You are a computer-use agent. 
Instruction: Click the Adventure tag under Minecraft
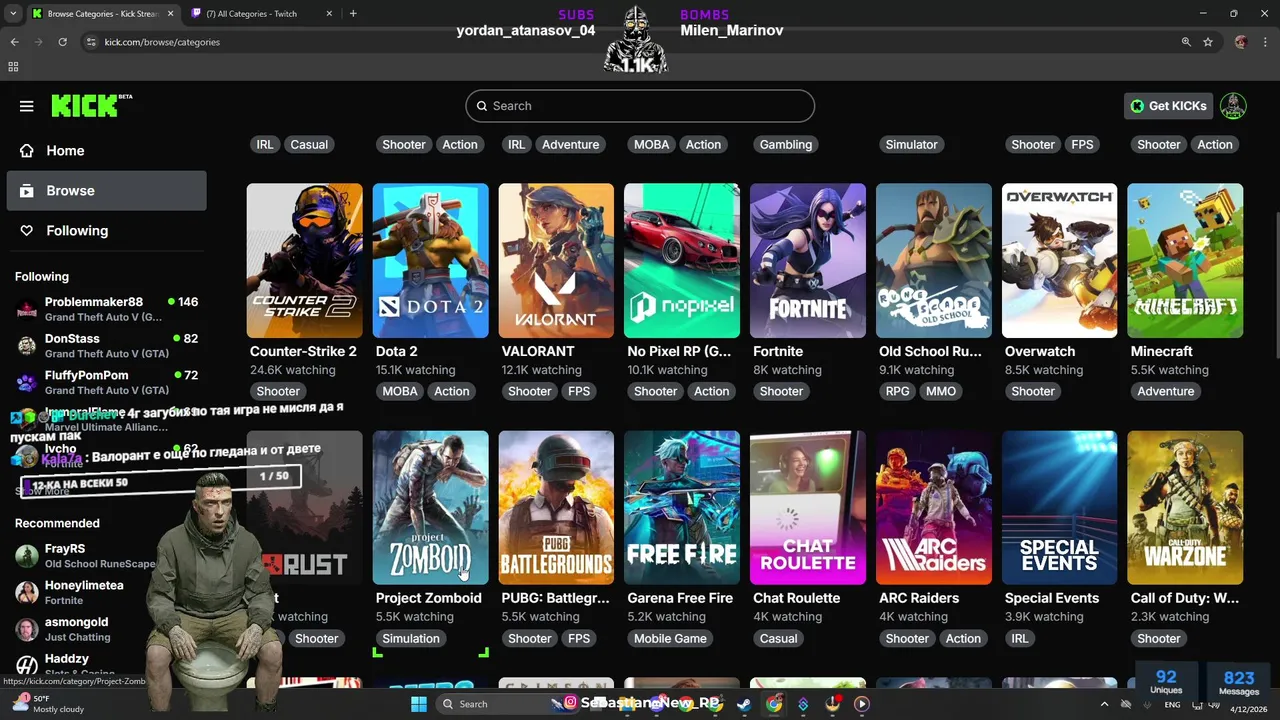[x=1166, y=391]
